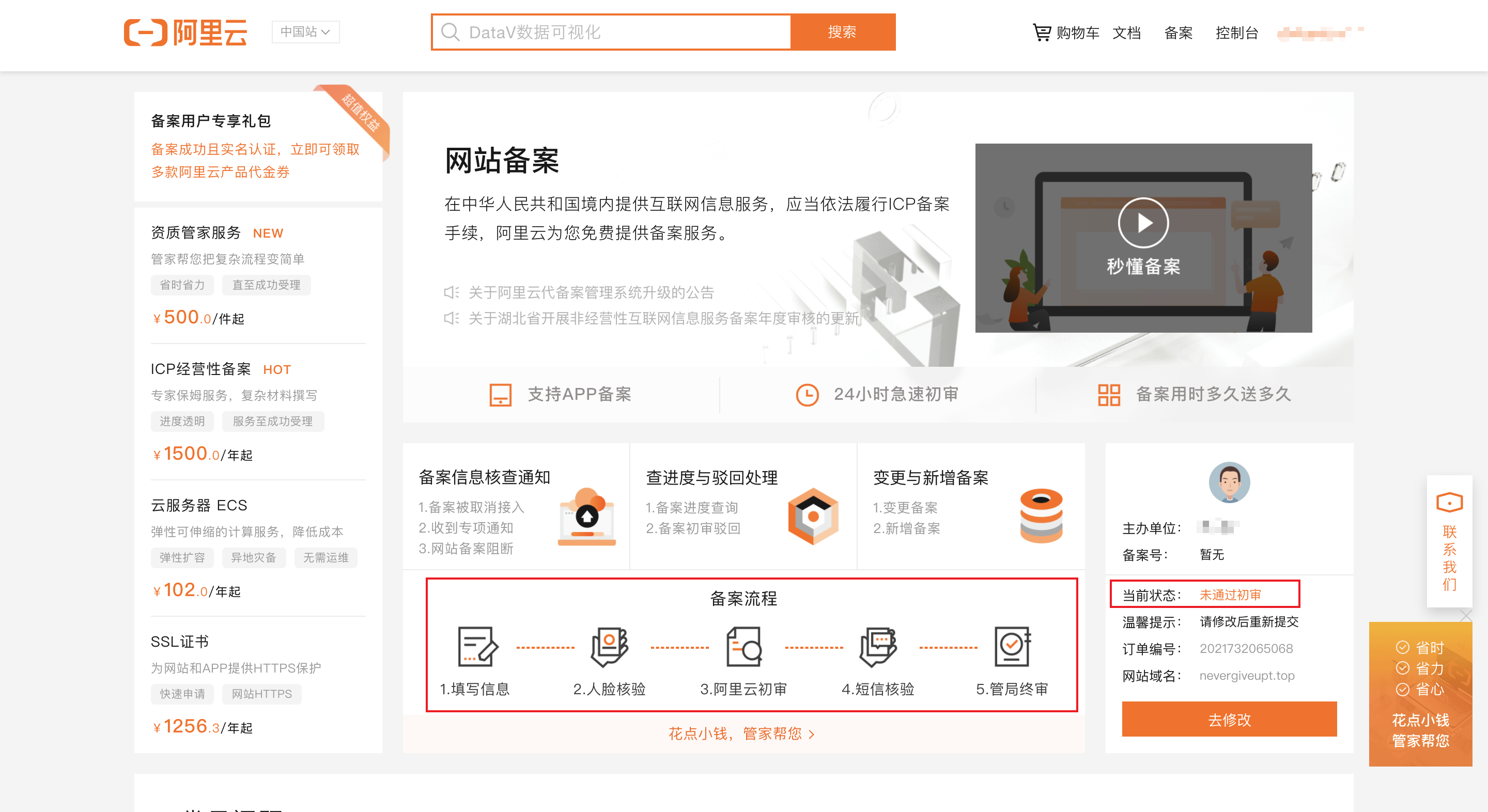1488x812 pixels.
Task: Click domain nevergiveupt.top
Action: pyautogui.click(x=1247, y=675)
